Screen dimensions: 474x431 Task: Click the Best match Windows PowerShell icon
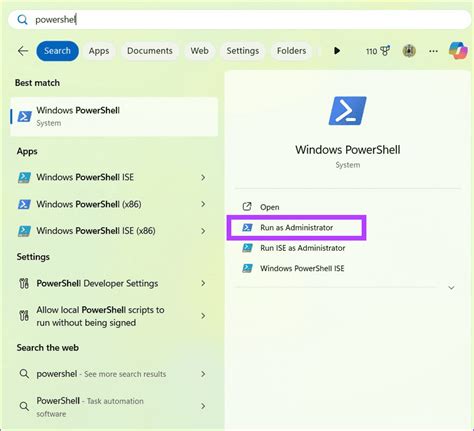point(24,116)
